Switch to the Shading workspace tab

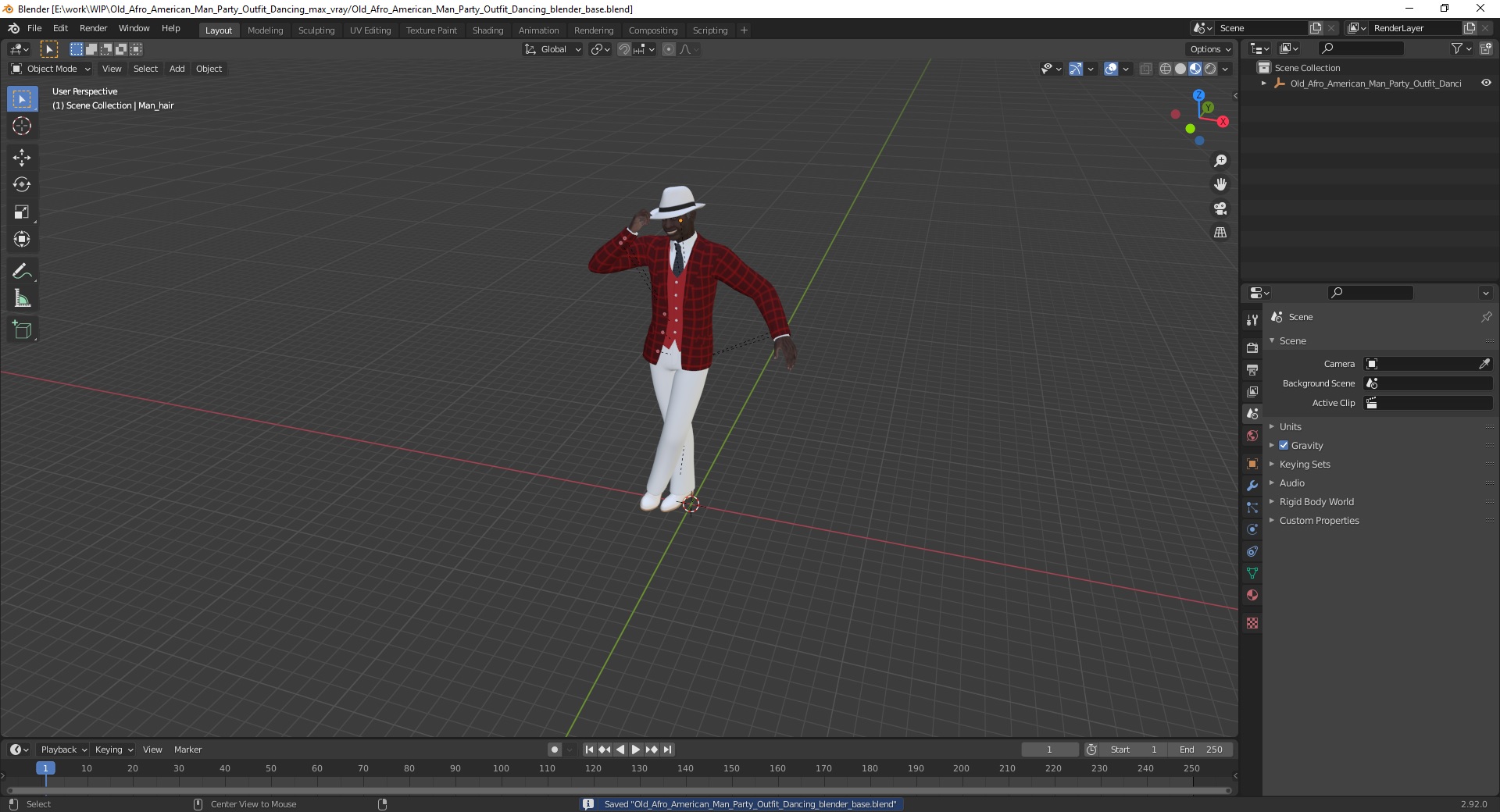pos(487,30)
